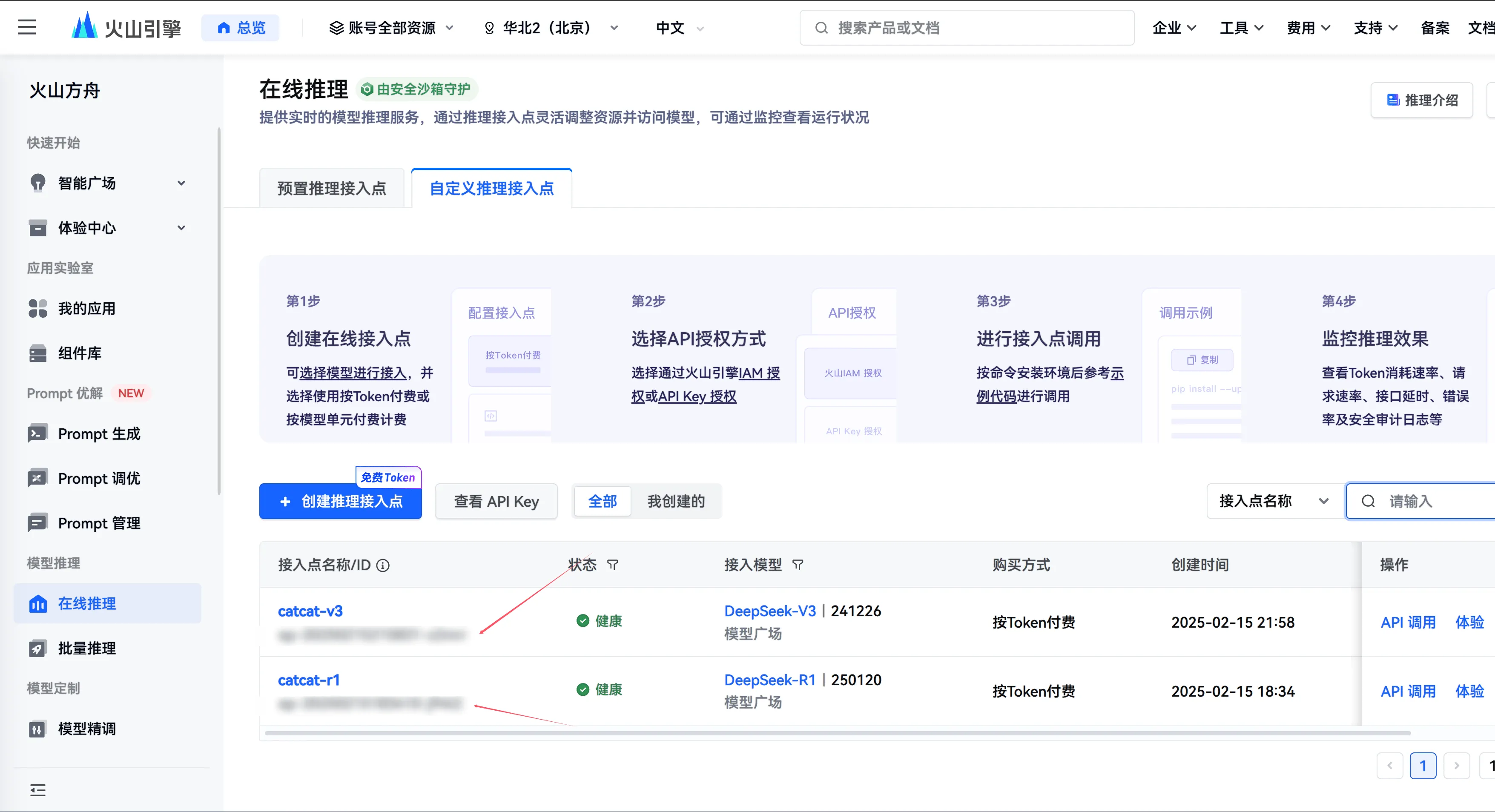Open the hamburger menu icon
Image resolution: width=1495 pixels, height=812 pixels.
coord(27,27)
